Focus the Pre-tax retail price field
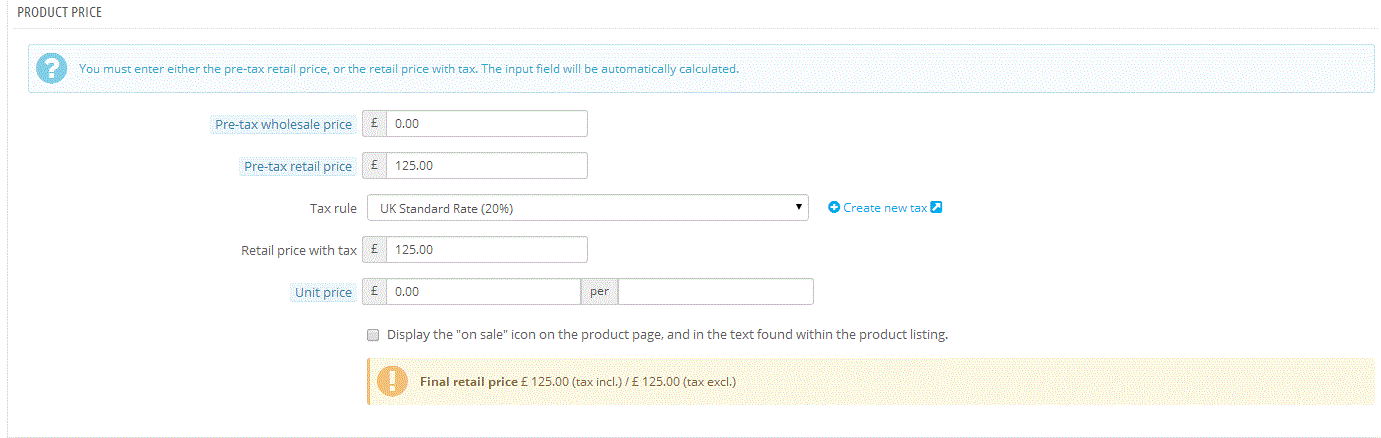 (486, 166)
